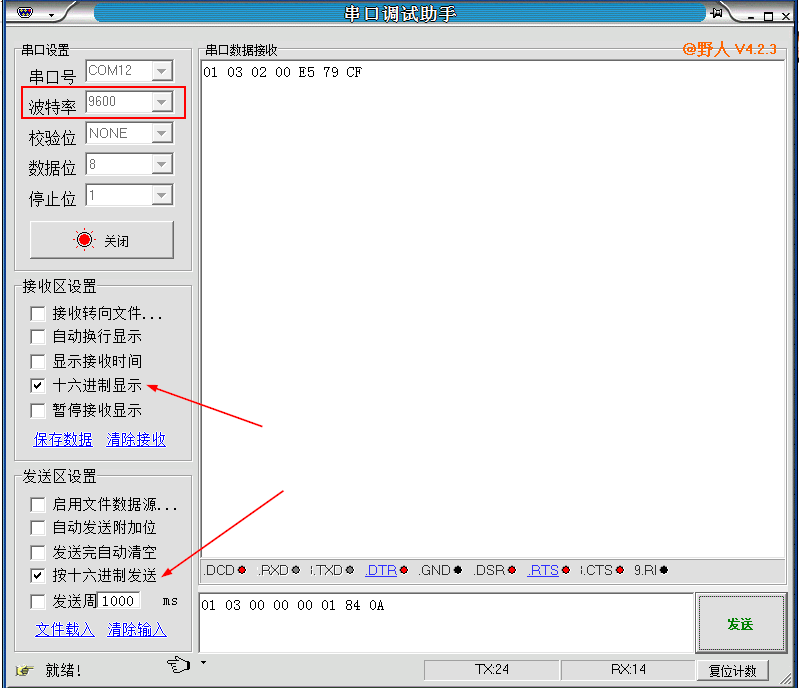Image resolution: width=799 pixels, height=688 pixels.
Task: Click the 就绪! status text
Action: [x=63, y=670]
